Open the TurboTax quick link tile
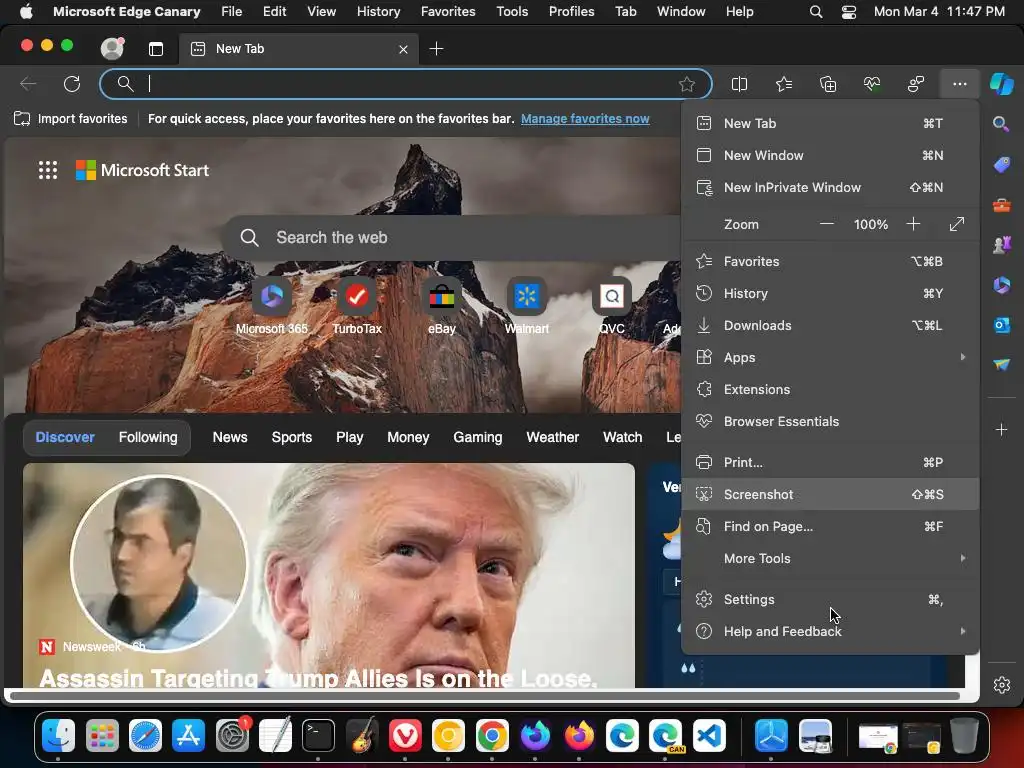1024x768 pixels. pos(357,306)
